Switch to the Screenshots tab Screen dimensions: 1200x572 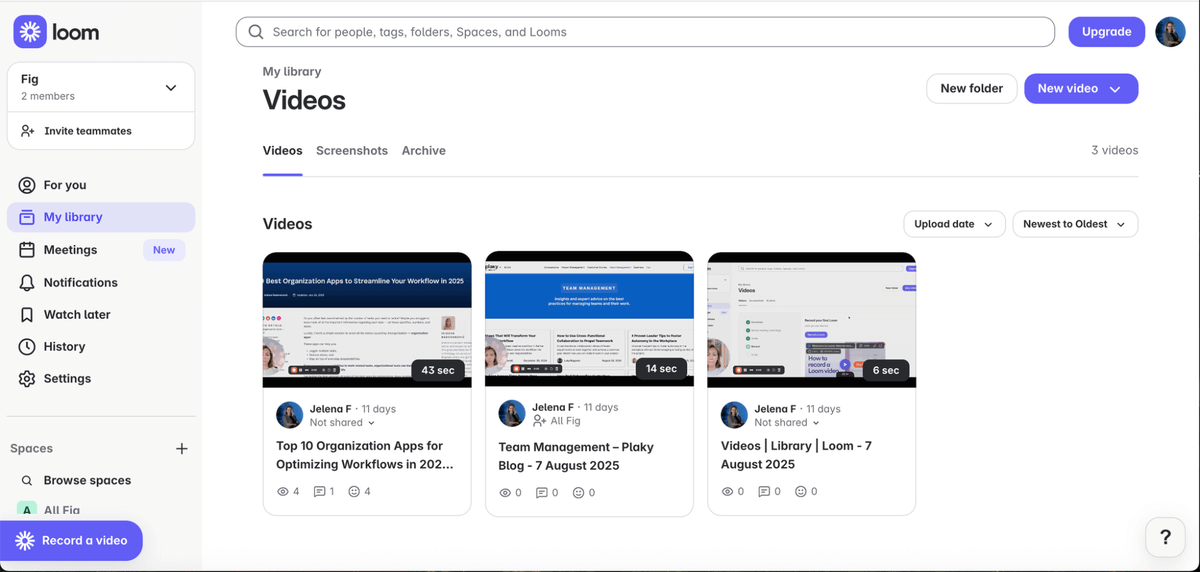tap(352, 151)
